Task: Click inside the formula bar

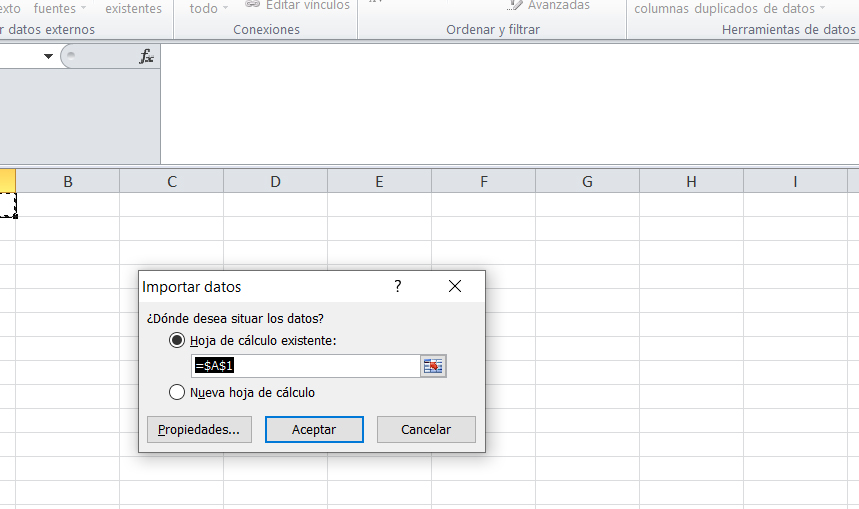Action: pos(500,100)
